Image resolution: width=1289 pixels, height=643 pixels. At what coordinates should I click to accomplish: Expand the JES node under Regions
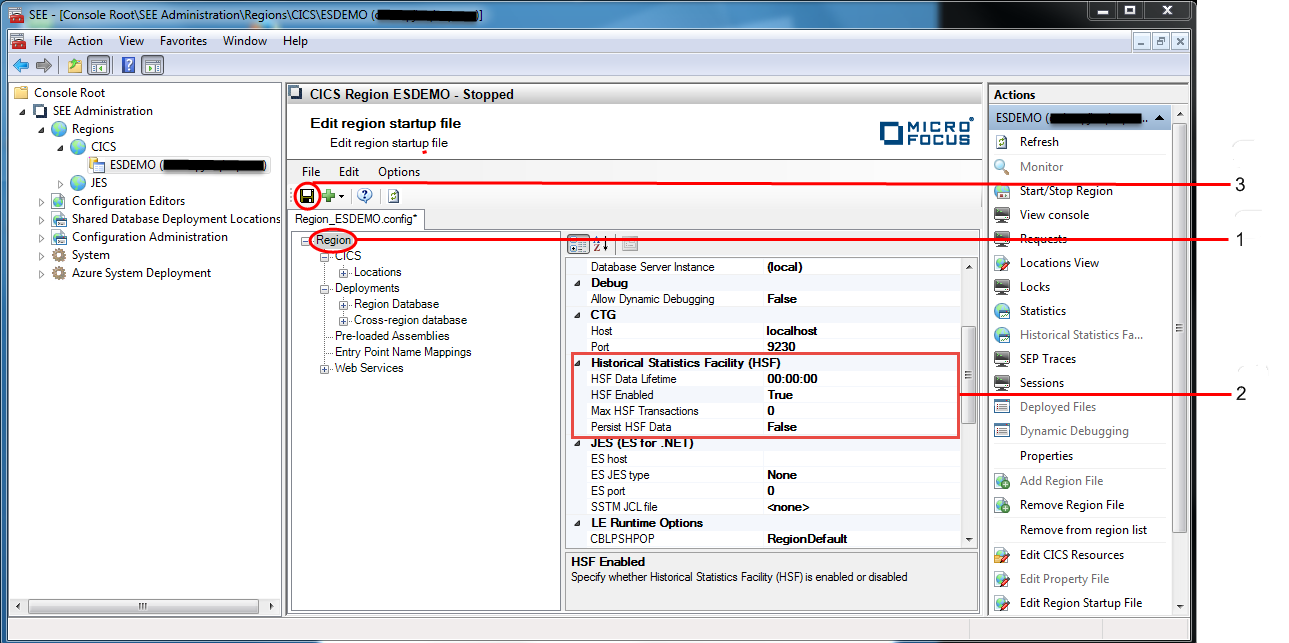[x=60, y=183]
